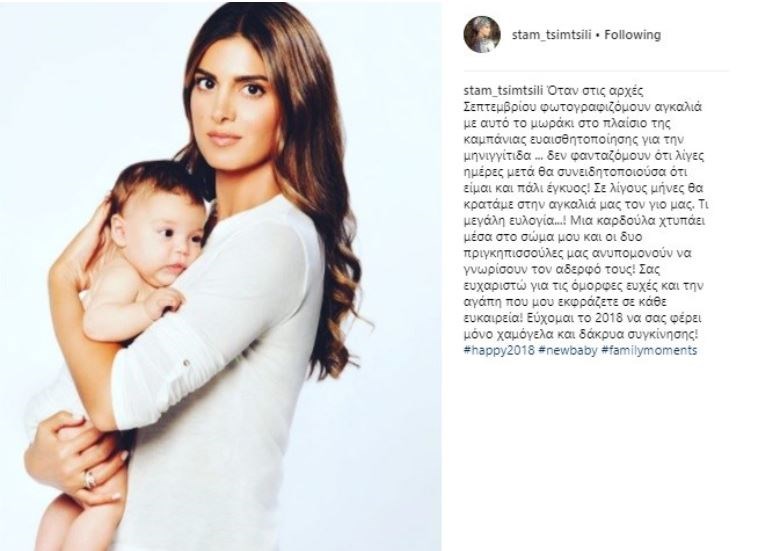Viewport: 769px width, 551px height.
Task: Open the #happy2018 hashtag
Action: click(499, 350)
